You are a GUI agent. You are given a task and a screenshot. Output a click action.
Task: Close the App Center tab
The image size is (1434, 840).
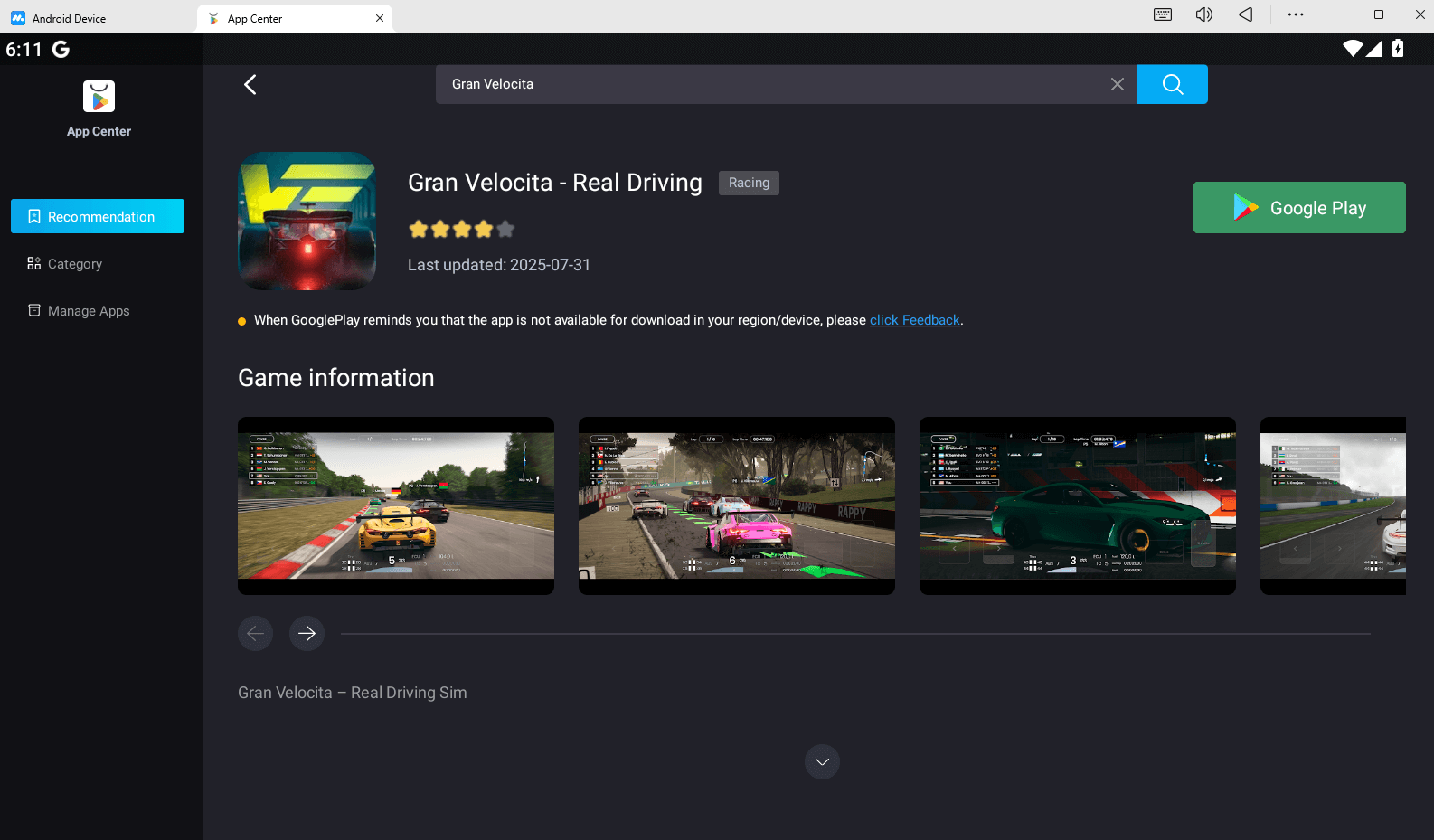point(380,18)
